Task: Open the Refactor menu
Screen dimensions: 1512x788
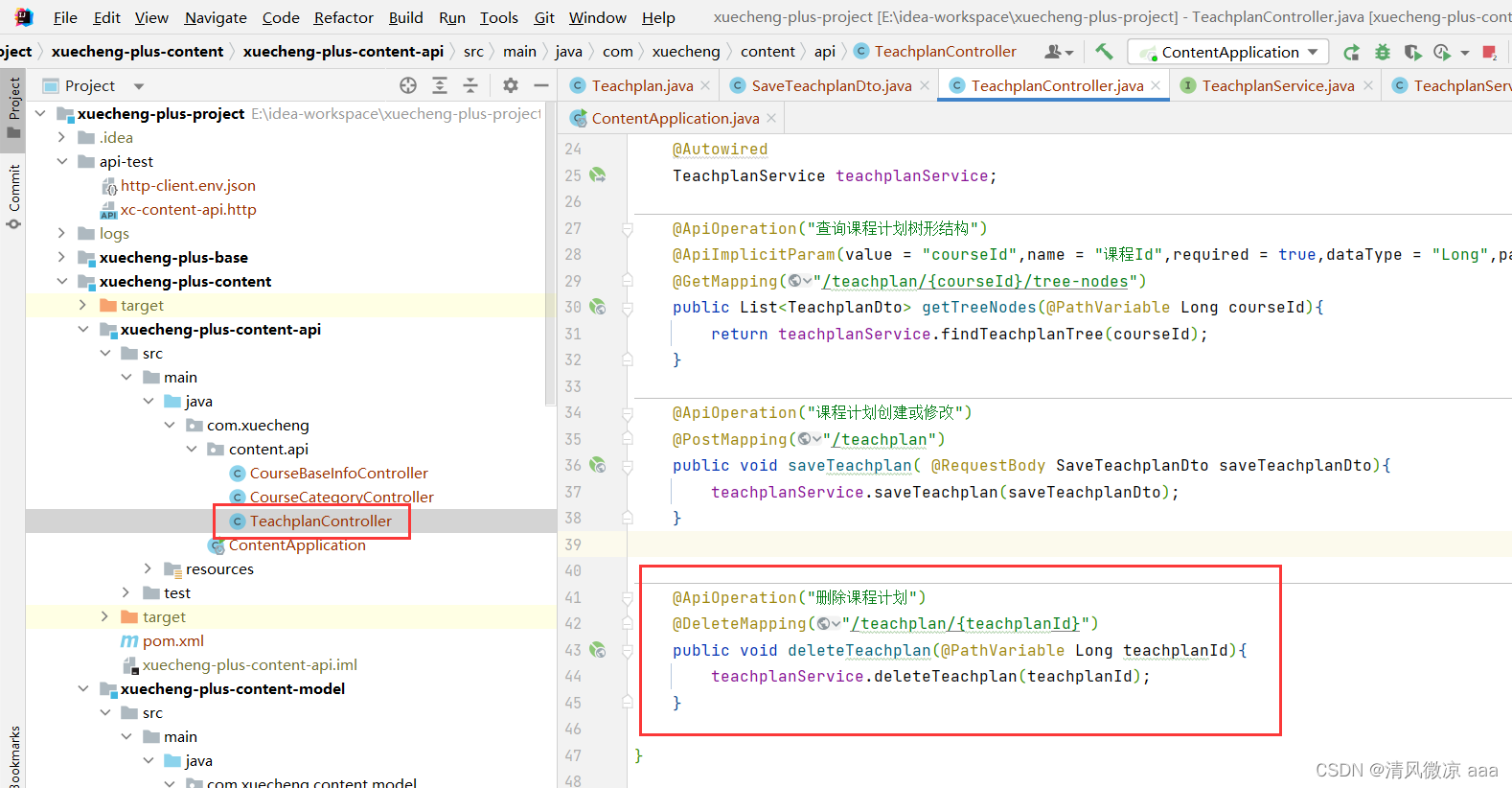Action: click(x=343, y=17)
